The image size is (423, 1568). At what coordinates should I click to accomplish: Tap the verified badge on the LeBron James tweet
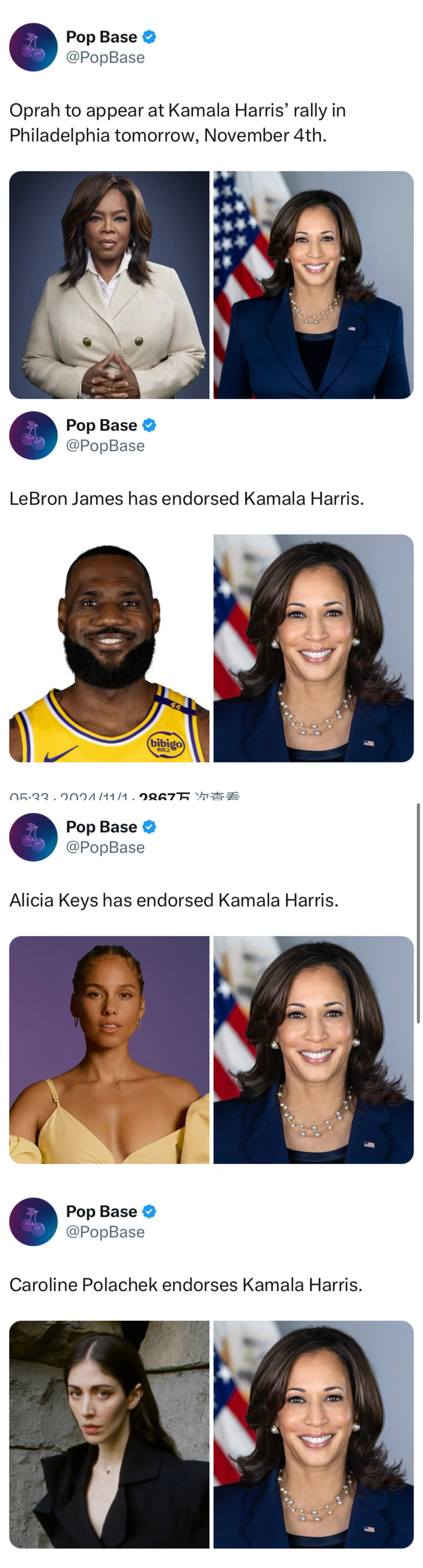tap(149, 425)
